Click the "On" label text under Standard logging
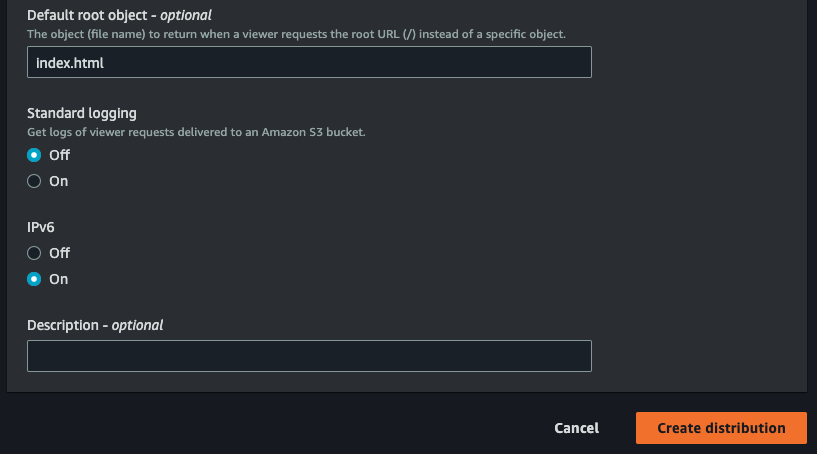 (58, 181)
